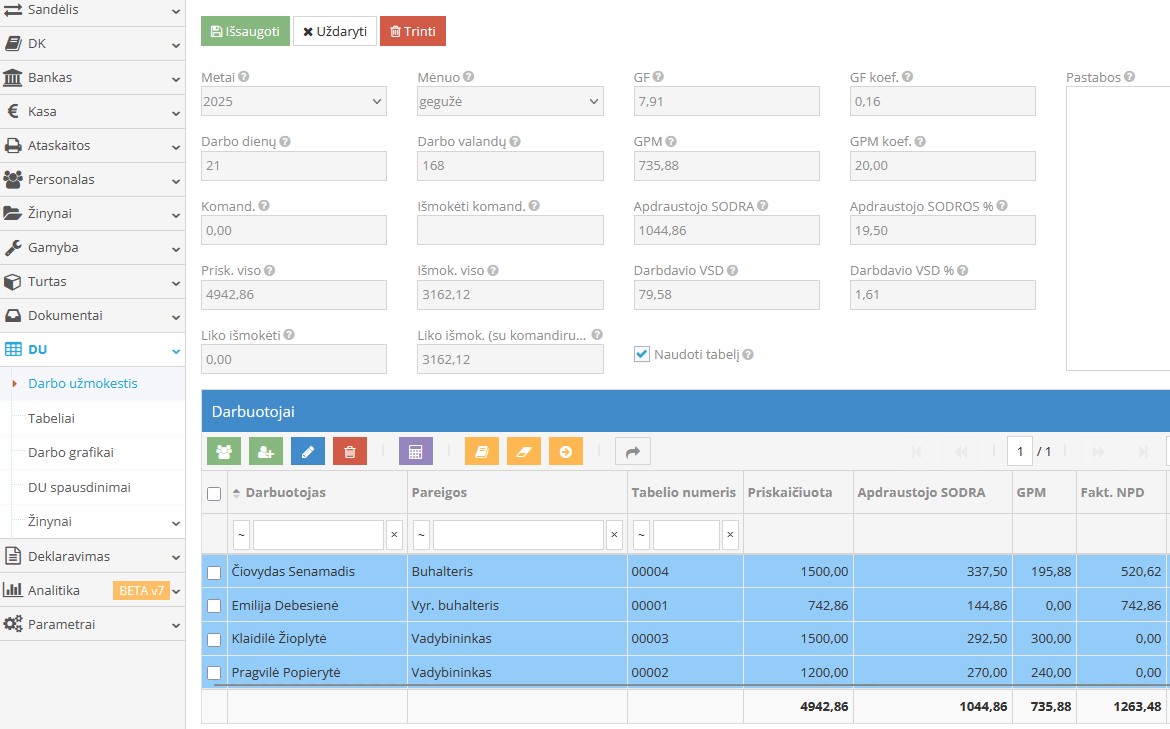The width and height of the screenshot is (1170, 729).
Task: Click the red trash icon in employees toolbar
Action: 349,452
